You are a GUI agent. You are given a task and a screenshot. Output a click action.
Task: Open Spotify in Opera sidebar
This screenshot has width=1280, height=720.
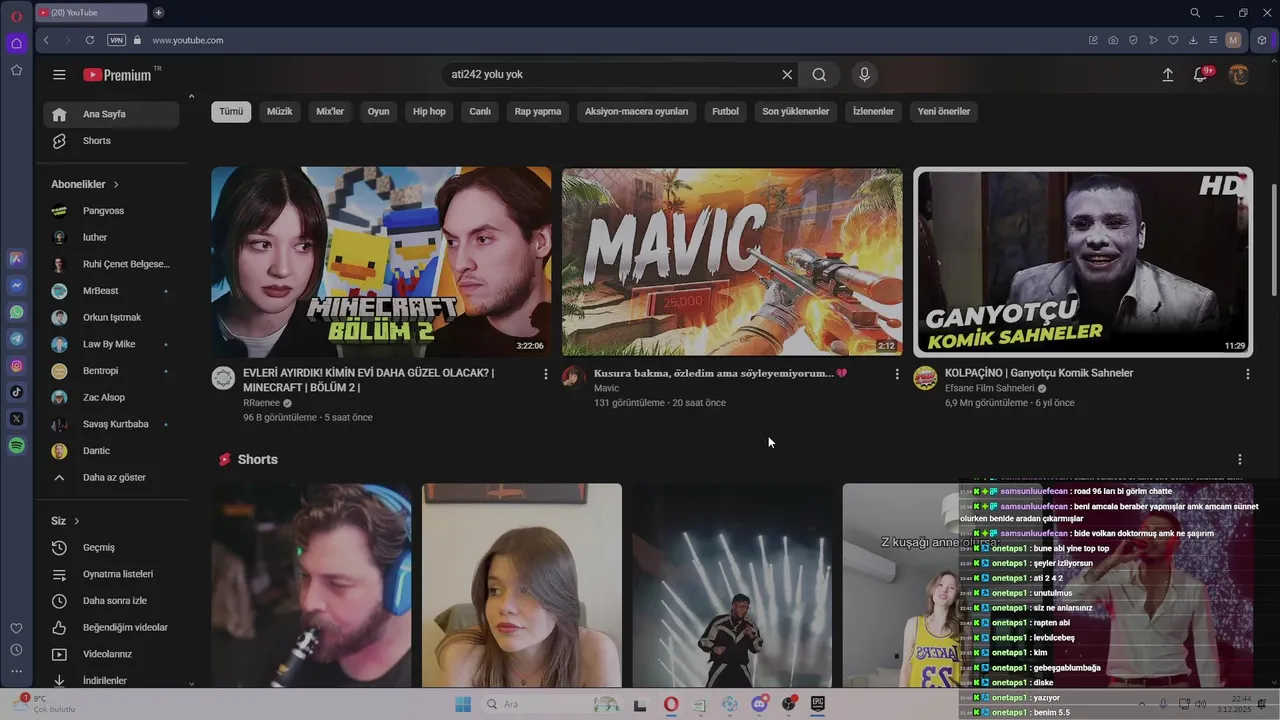[x=17, y=446]
